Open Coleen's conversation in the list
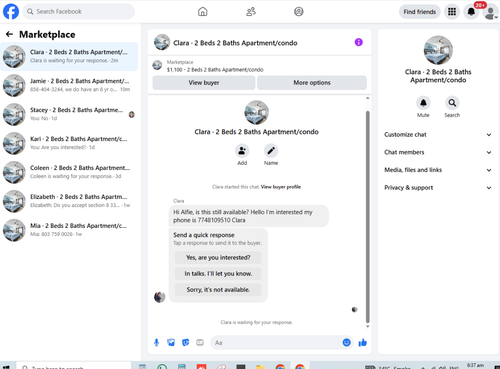The height and width of the screenshot is (369, 500). (69, 172)
